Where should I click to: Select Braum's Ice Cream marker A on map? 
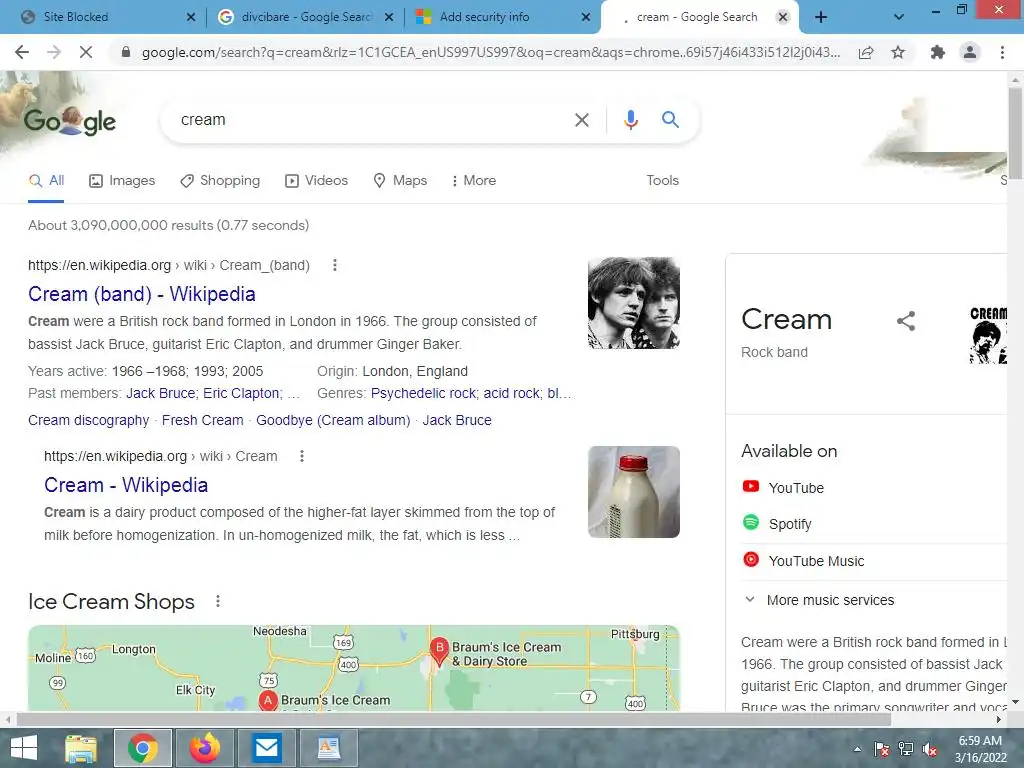click(268, 700)
